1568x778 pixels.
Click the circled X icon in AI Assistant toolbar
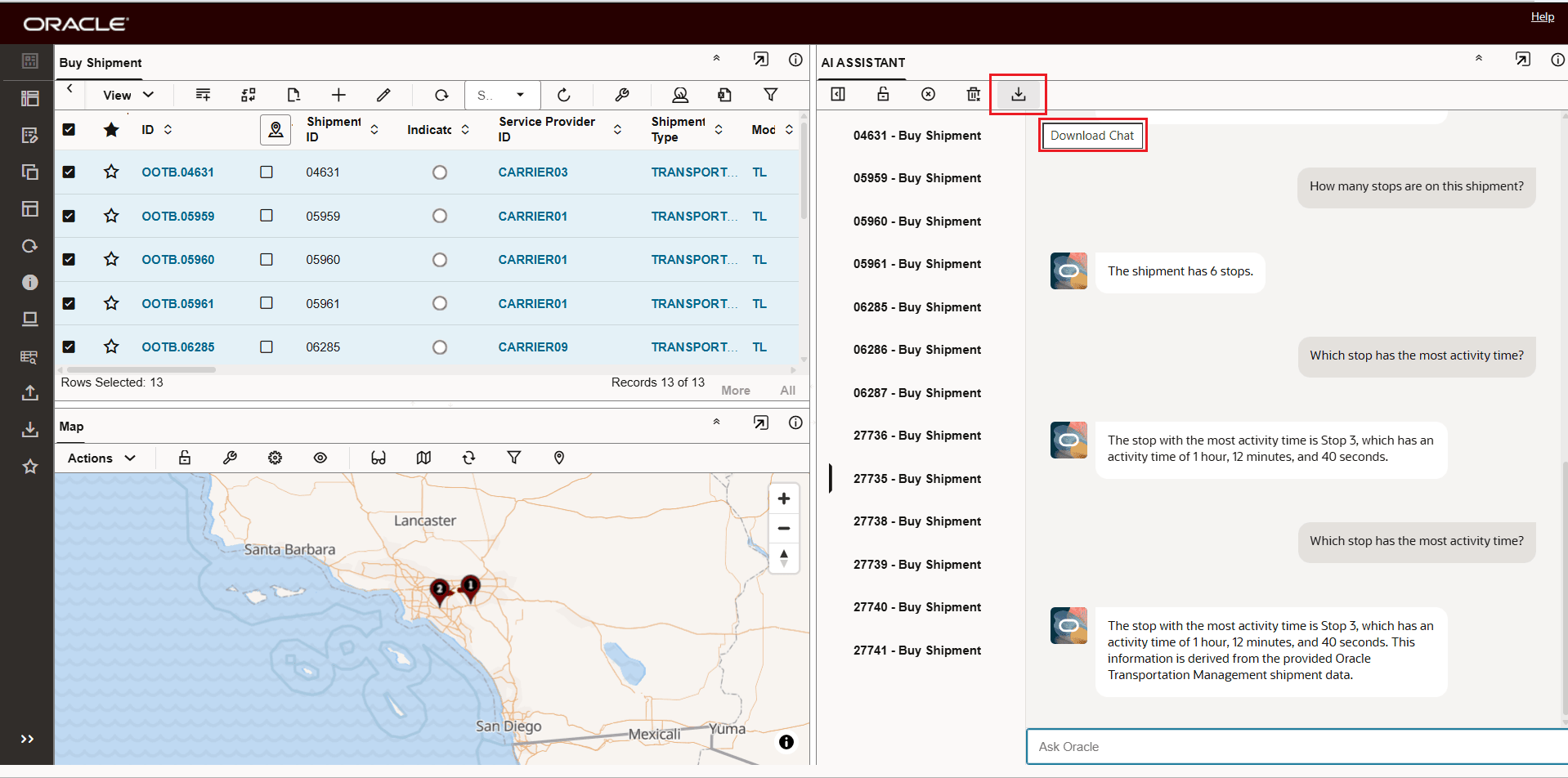[929, 94]
